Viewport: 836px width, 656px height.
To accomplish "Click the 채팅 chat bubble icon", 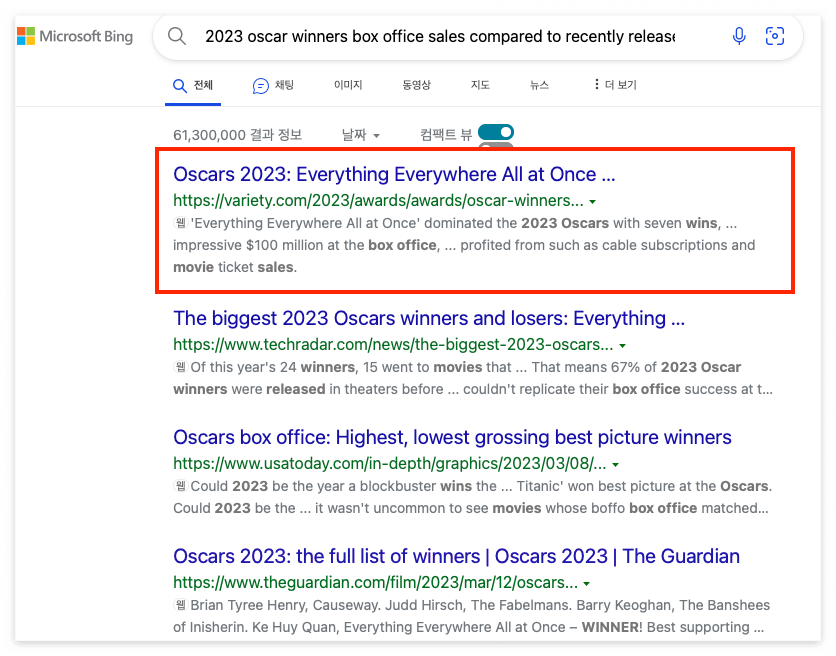I will coord(261,86).
